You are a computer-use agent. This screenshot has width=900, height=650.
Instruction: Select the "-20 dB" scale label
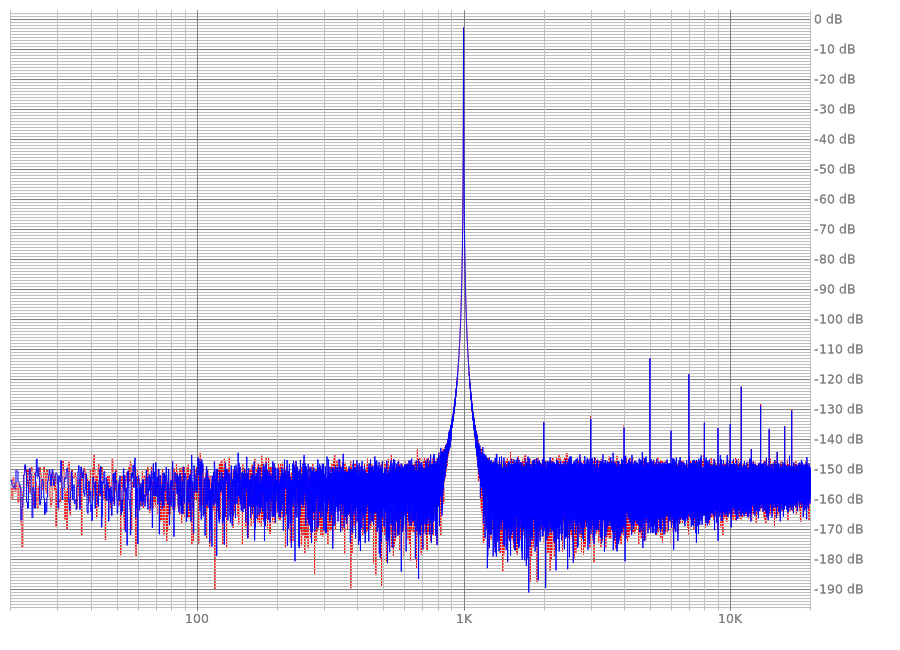coord(835,79)
